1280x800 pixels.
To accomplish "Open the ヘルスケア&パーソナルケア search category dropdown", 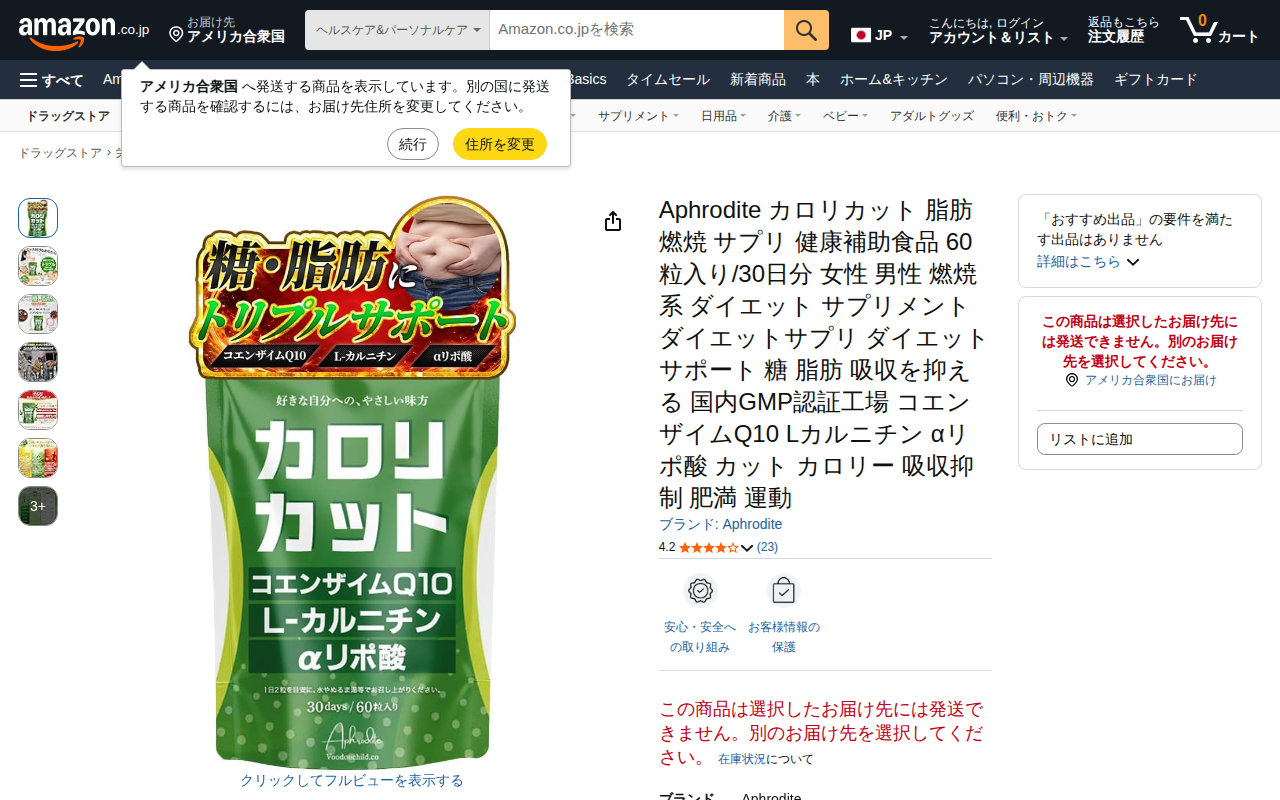I will click(397, 30).
